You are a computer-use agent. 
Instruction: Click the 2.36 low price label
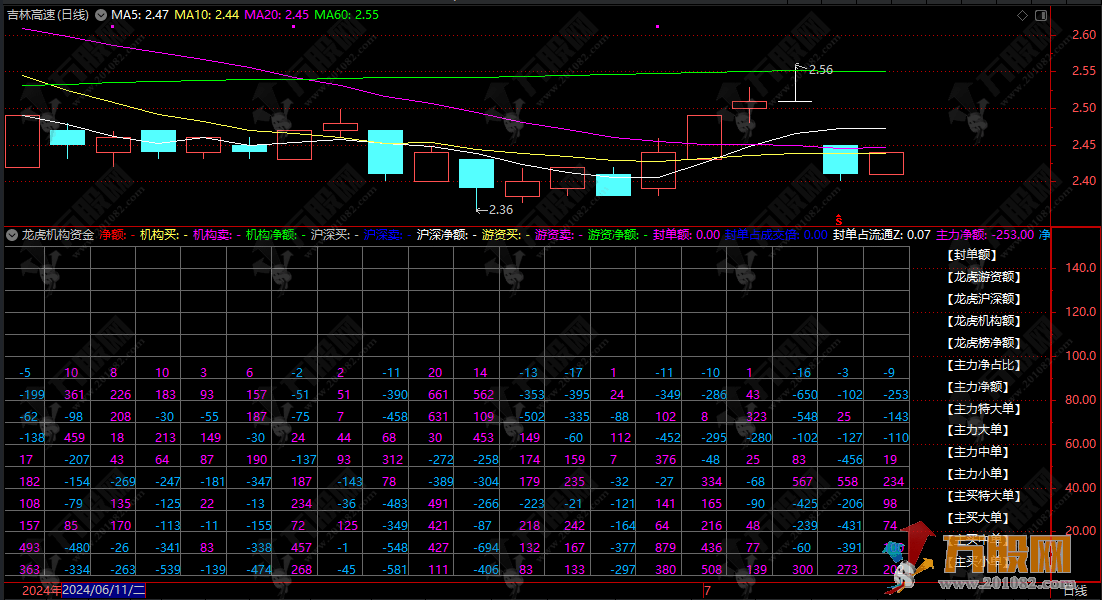coord(501,209)
